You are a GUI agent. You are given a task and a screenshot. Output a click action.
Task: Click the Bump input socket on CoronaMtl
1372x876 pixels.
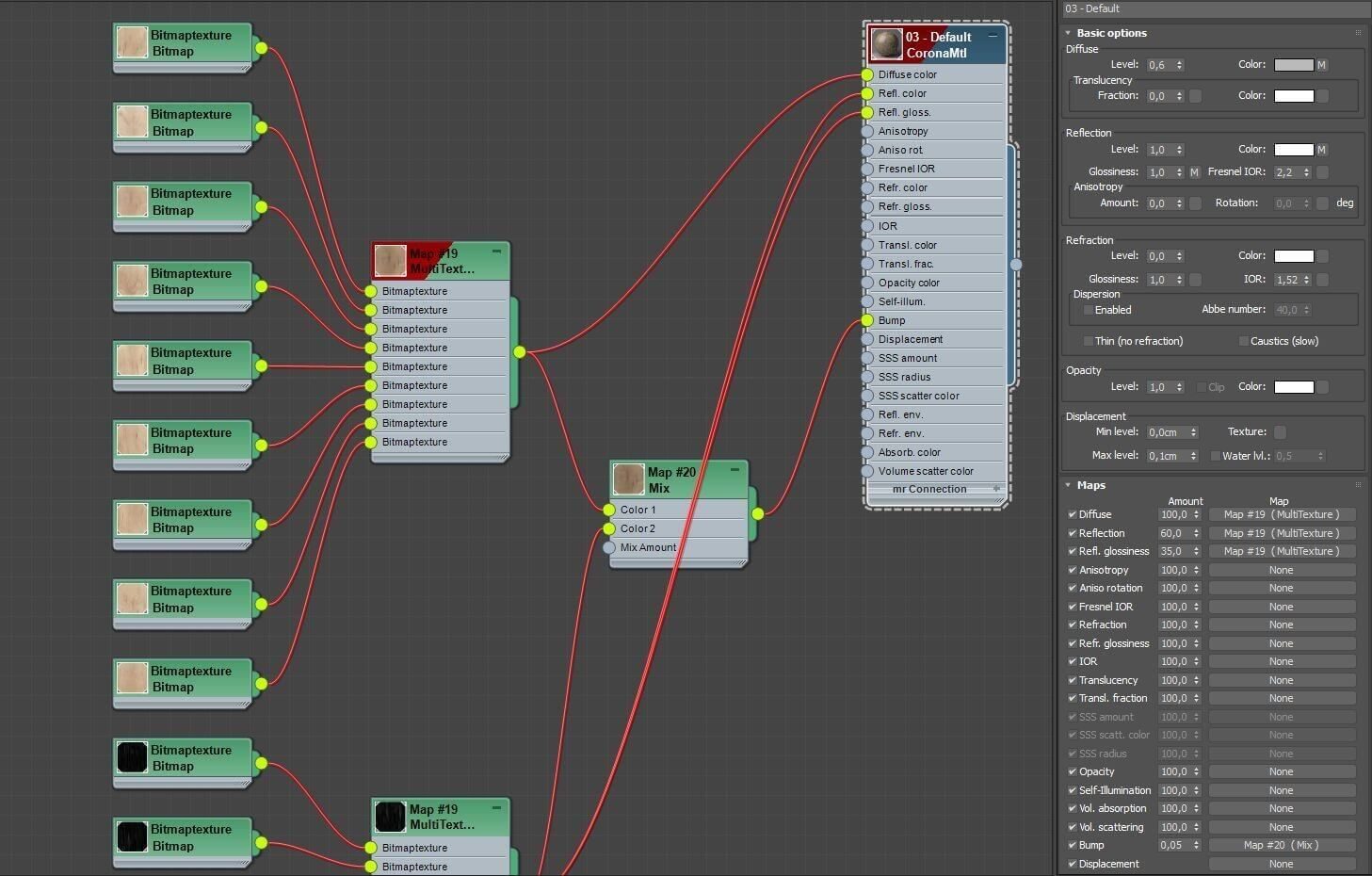867,320
